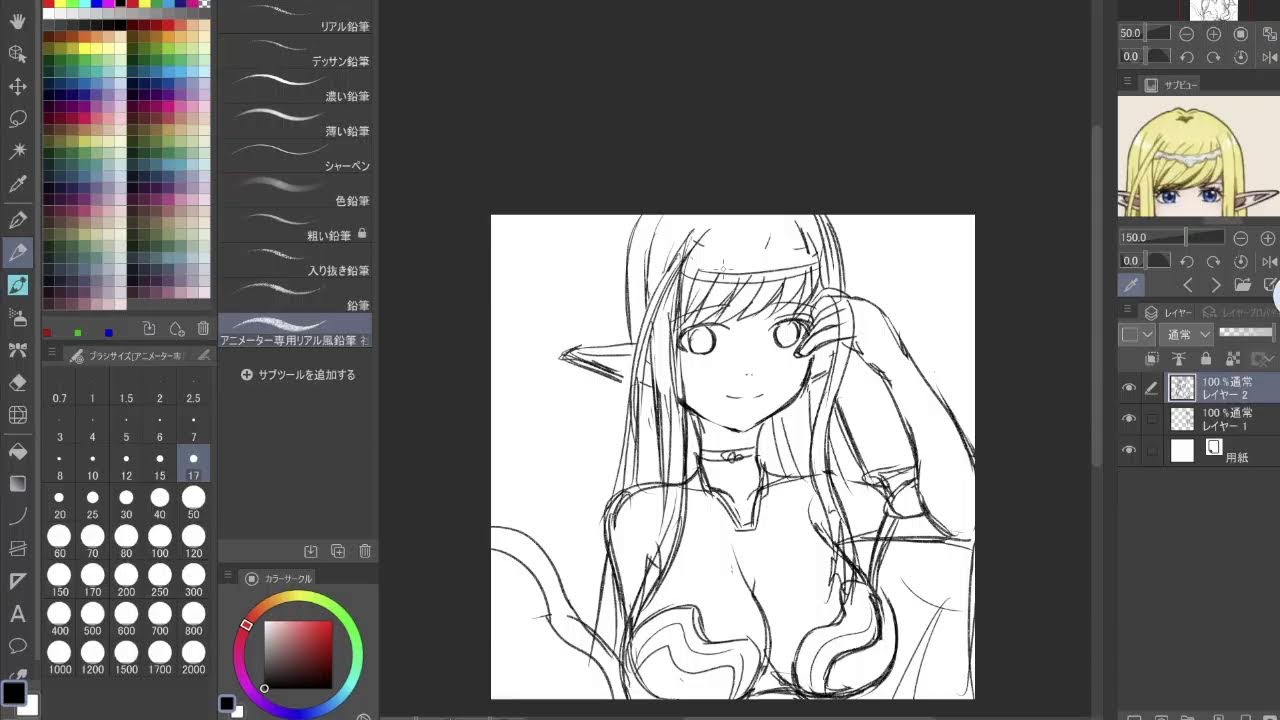Open the 通常 blending mode dropdown

[1188, 335]
